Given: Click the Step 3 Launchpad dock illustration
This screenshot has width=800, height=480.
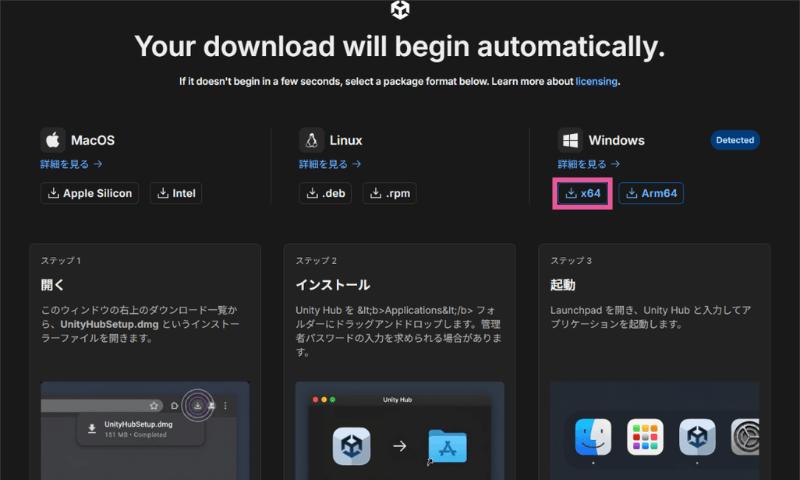Looking at the screenshot, I should [655, 431].
